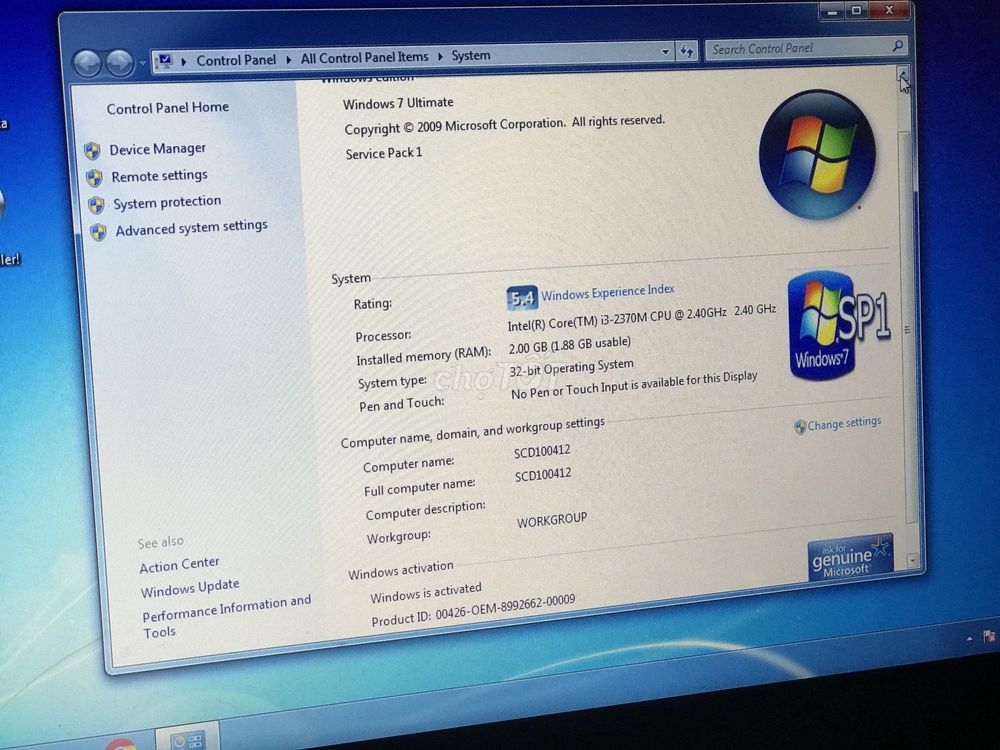
Task: Open Performance Information and Tools
Action: [x=226, y=615]
